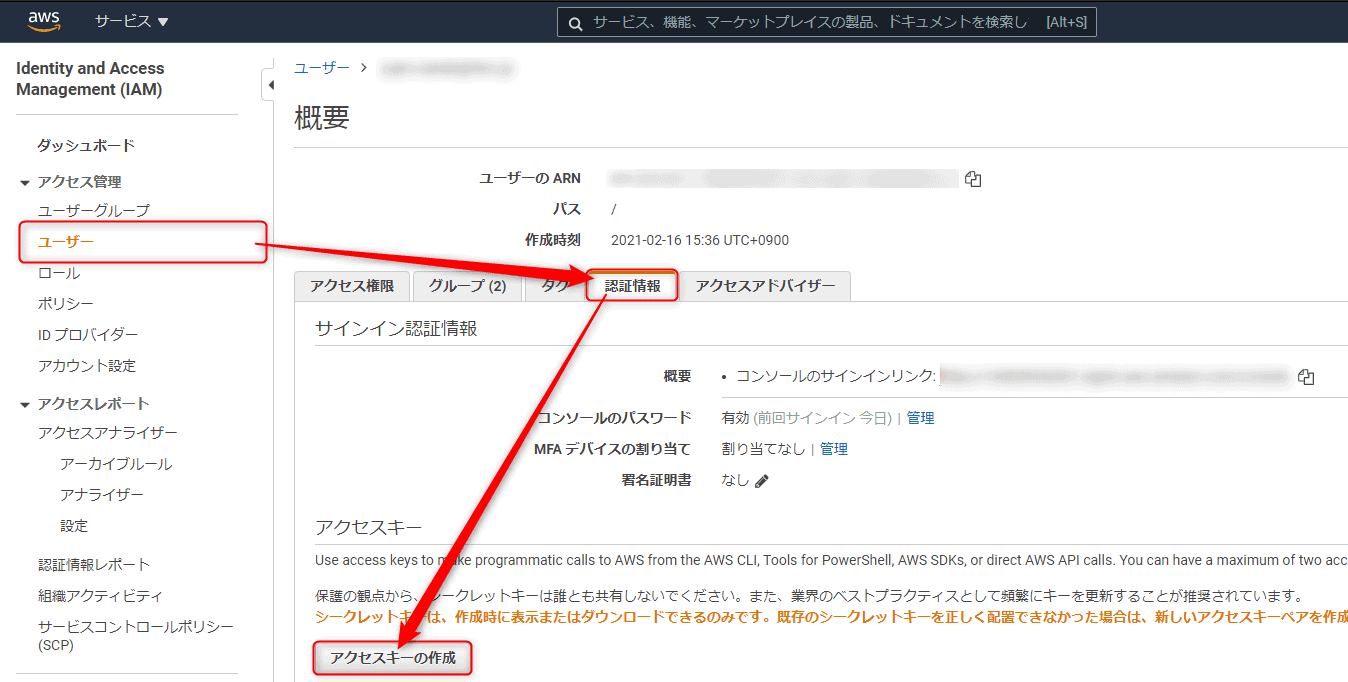Viewport: 1348px width, 682px height.
Task: Copy the console sign-in link icon
Action: [x=1306, y=377]
